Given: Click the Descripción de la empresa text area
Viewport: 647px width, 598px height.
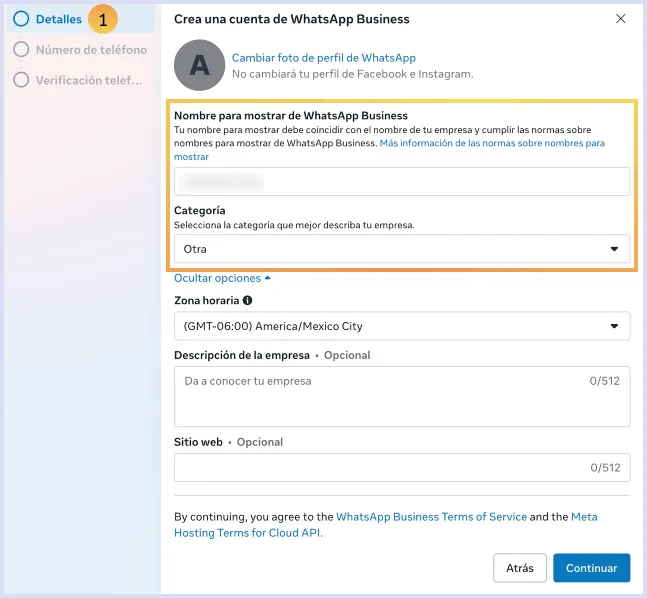Looking at the screenshot, I should tap(401, 396).
